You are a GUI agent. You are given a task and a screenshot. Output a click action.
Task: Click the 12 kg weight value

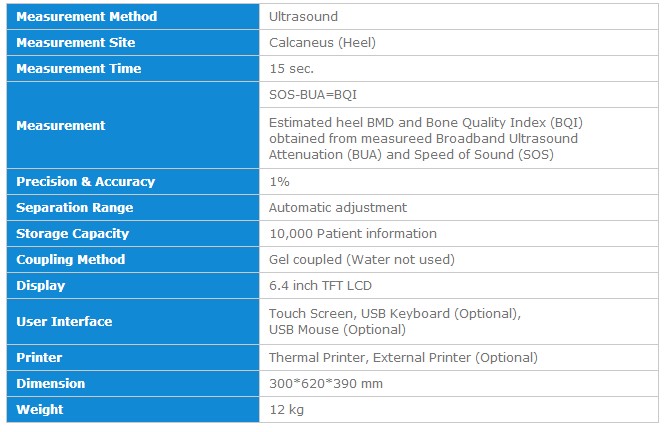click(x=286, y=410)
